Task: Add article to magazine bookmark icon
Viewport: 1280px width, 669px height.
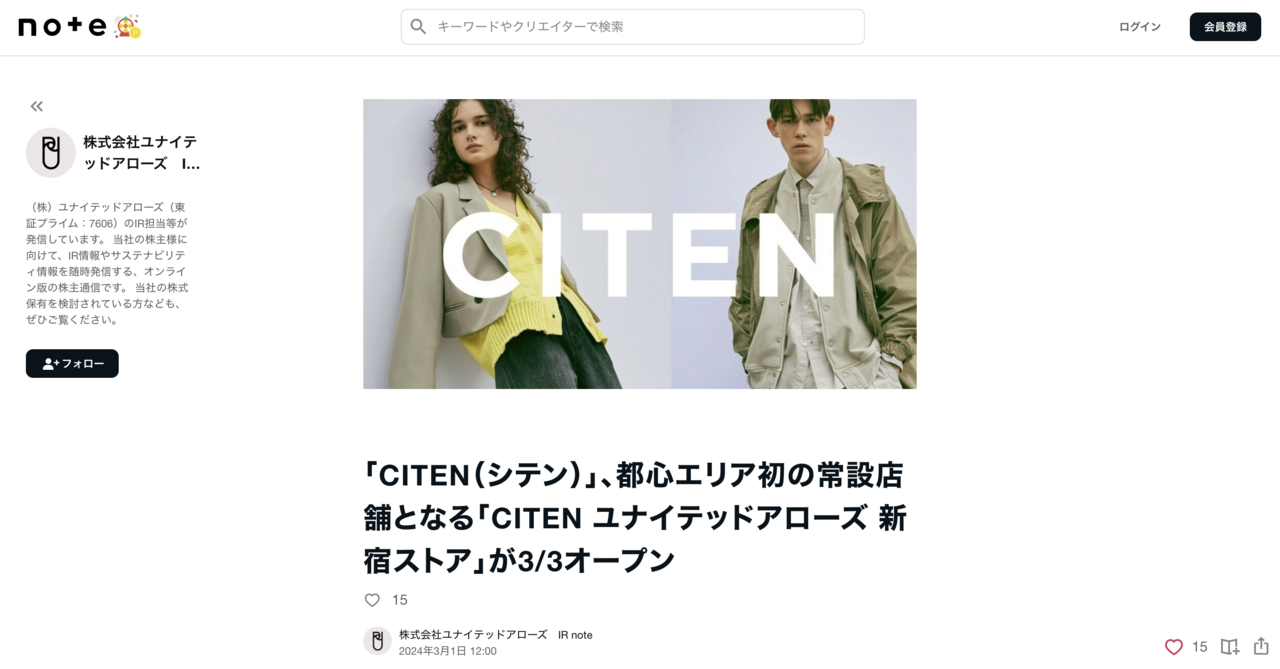Action: tap(1230, 647)
